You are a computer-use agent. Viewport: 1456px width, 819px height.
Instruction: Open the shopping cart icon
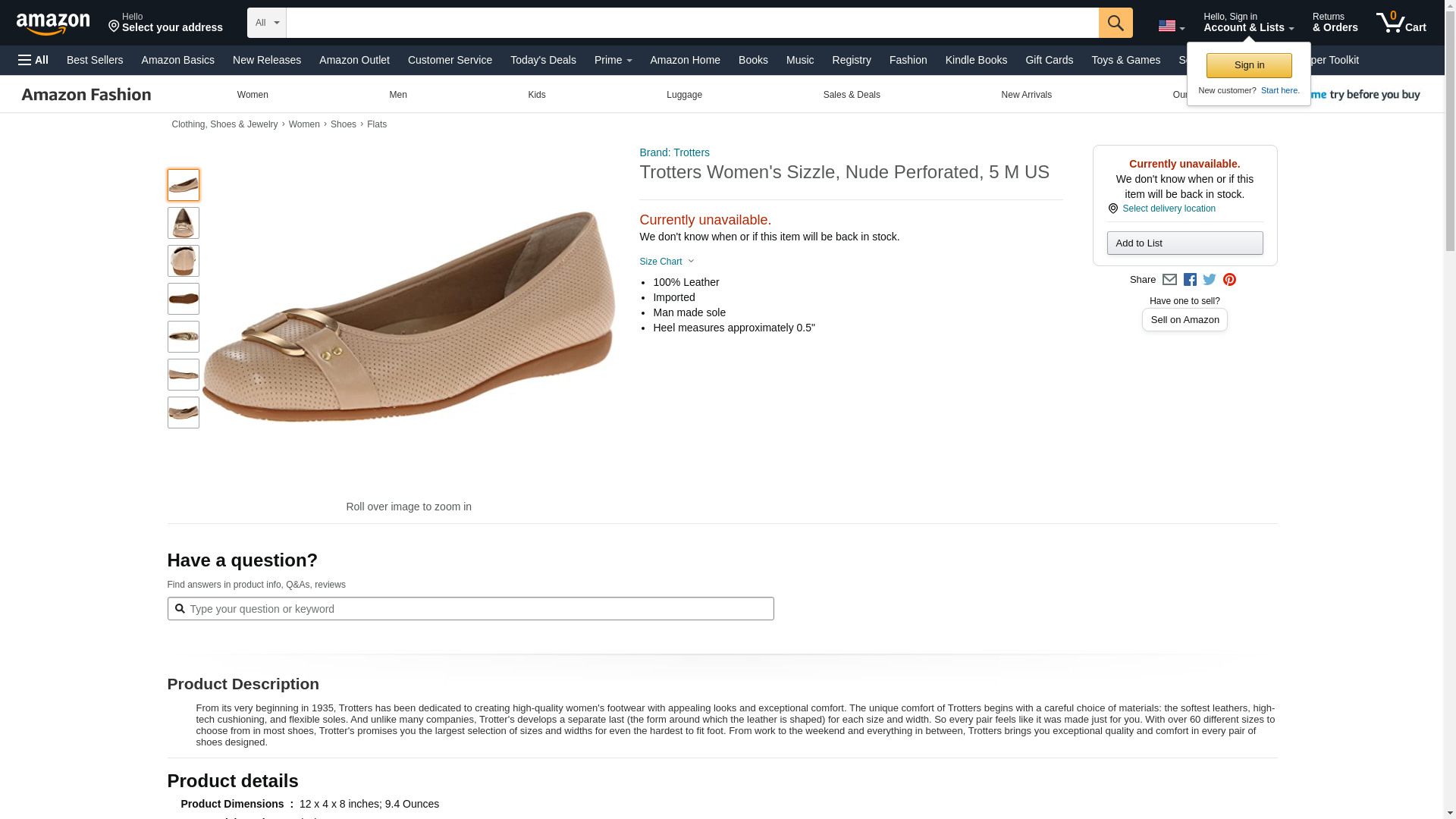tap(1400, 23)
